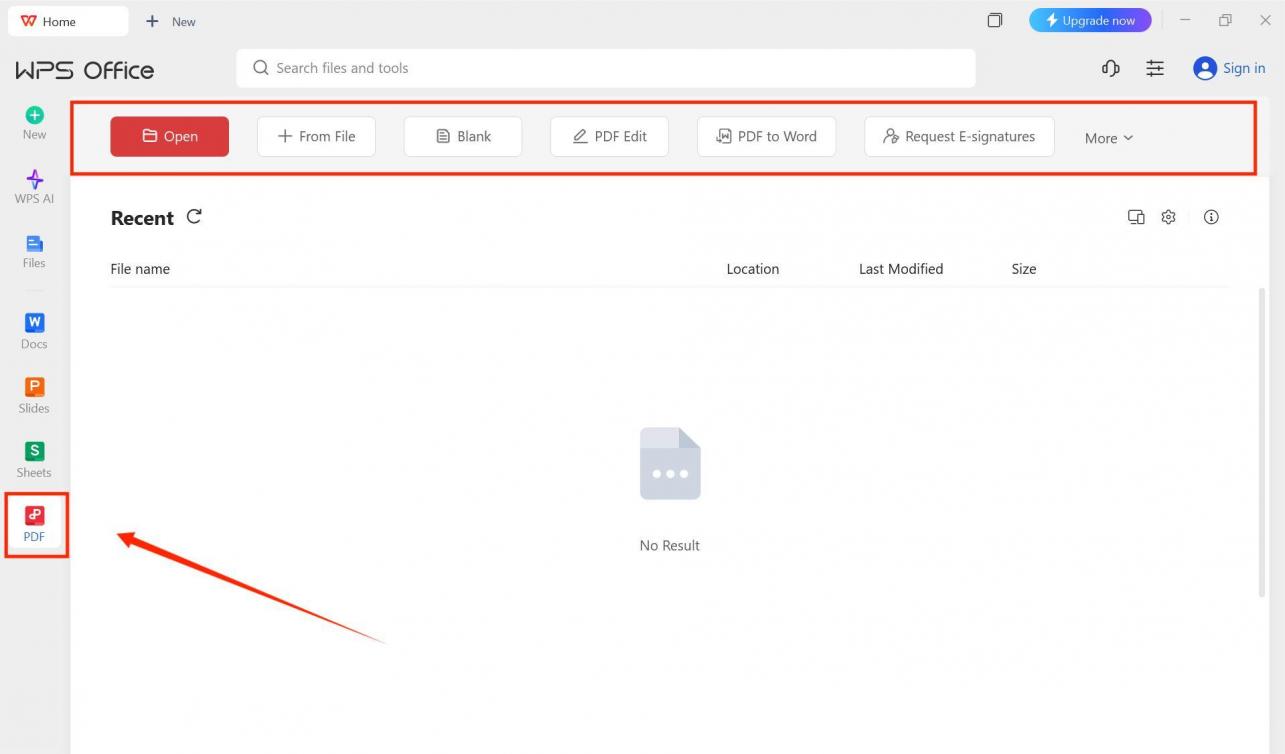Open the Files section in sidebar
This screenshot has height=754, width=1285.
pyautogui.click(x=34, y=251)
